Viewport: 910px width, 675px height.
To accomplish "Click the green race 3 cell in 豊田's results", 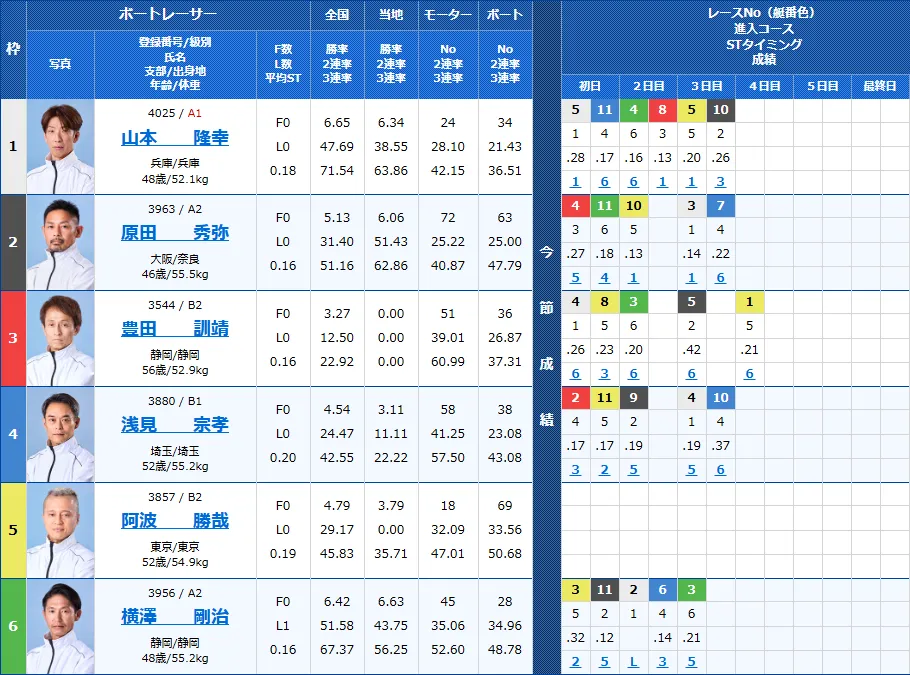I will click(x=633, y=300).
